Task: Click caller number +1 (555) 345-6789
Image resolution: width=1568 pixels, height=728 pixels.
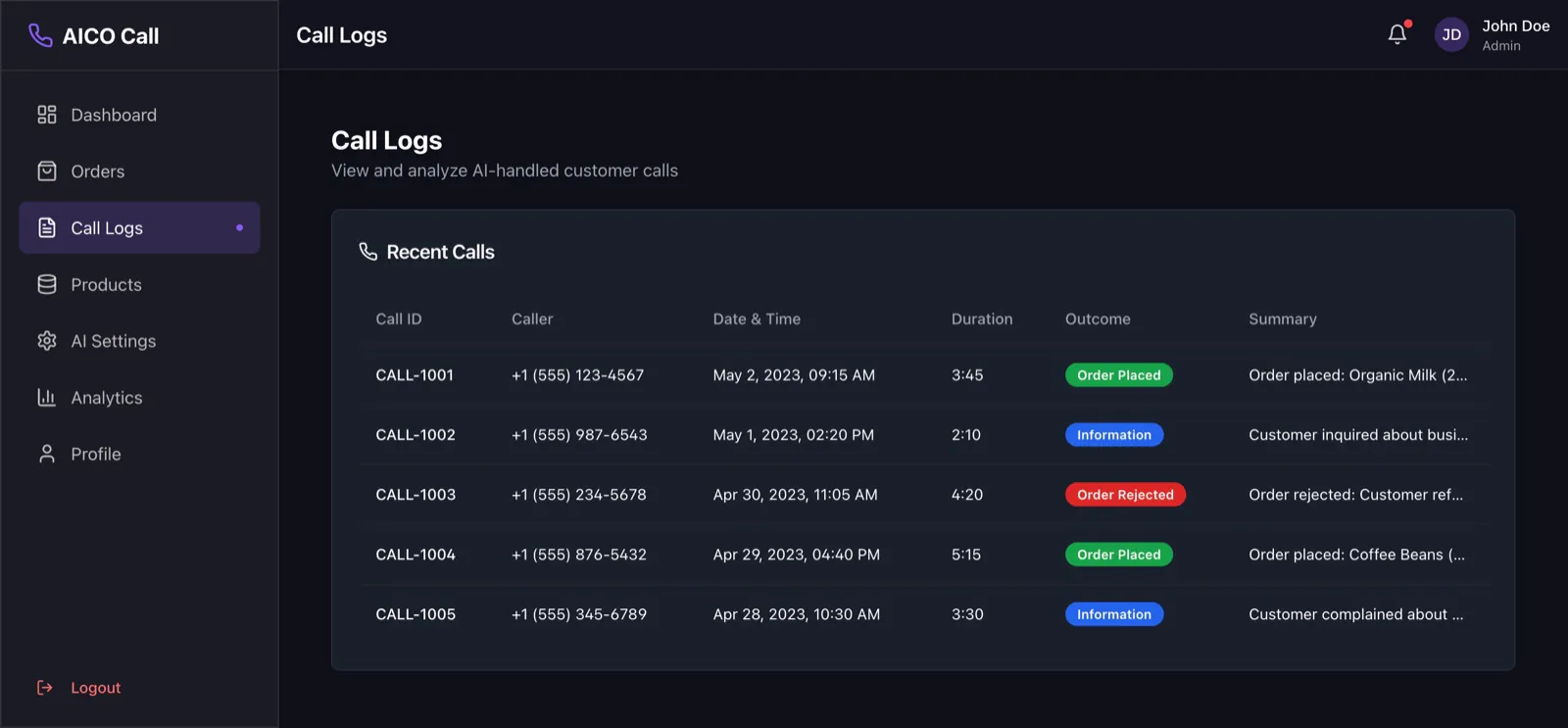Action: 579,614
